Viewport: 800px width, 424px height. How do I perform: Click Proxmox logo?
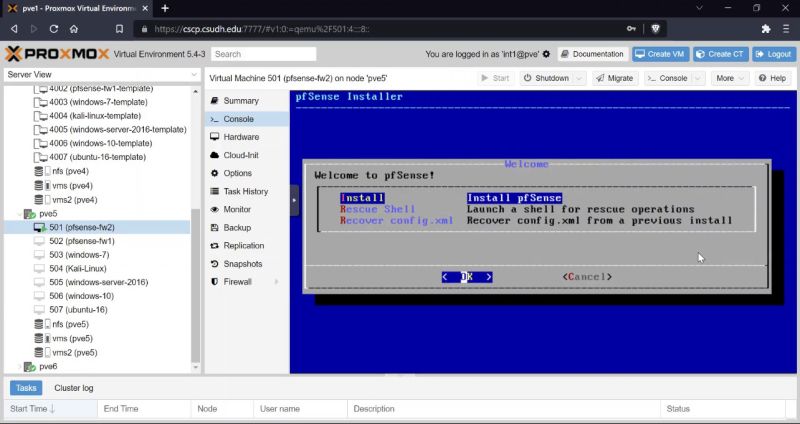click(x=57, y=54)
